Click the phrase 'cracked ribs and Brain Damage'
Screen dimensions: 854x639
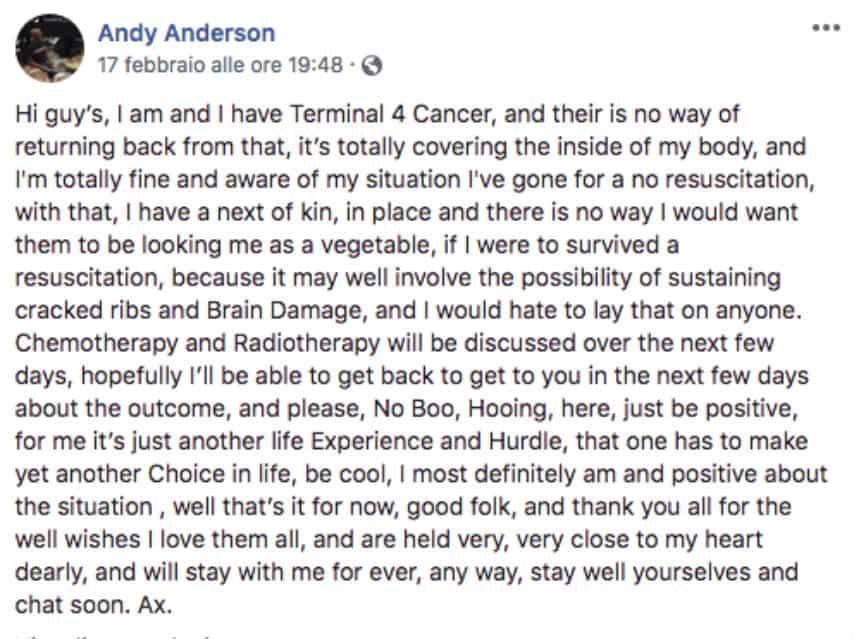pyautogui.click(x=188, y=311)
